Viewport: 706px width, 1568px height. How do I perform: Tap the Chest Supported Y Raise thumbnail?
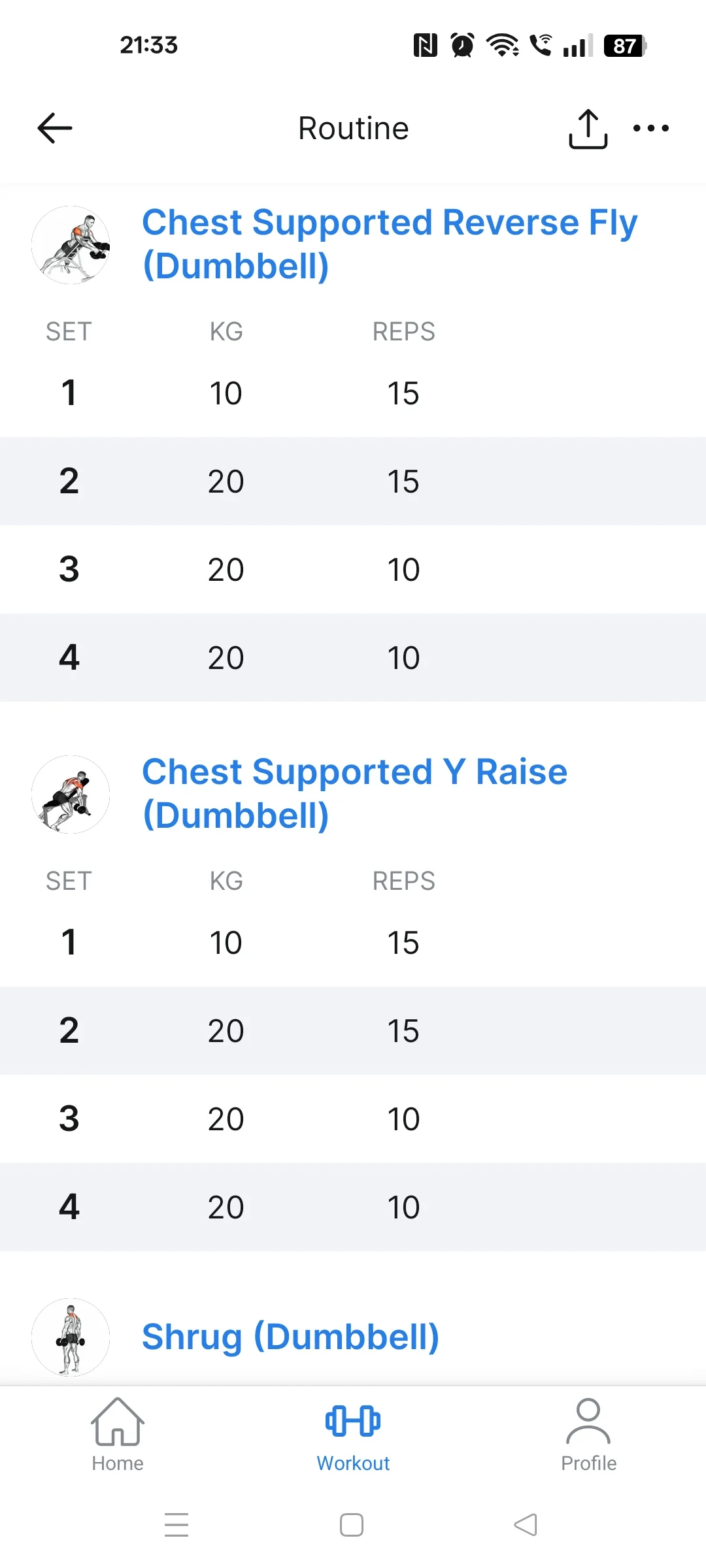point(71,794)
